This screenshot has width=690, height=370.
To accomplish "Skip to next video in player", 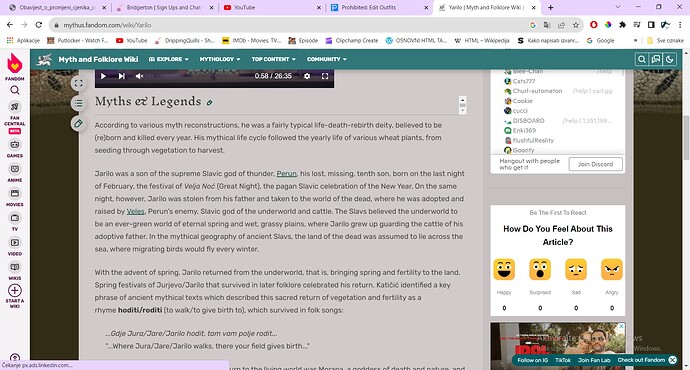I will click(121, 76).
